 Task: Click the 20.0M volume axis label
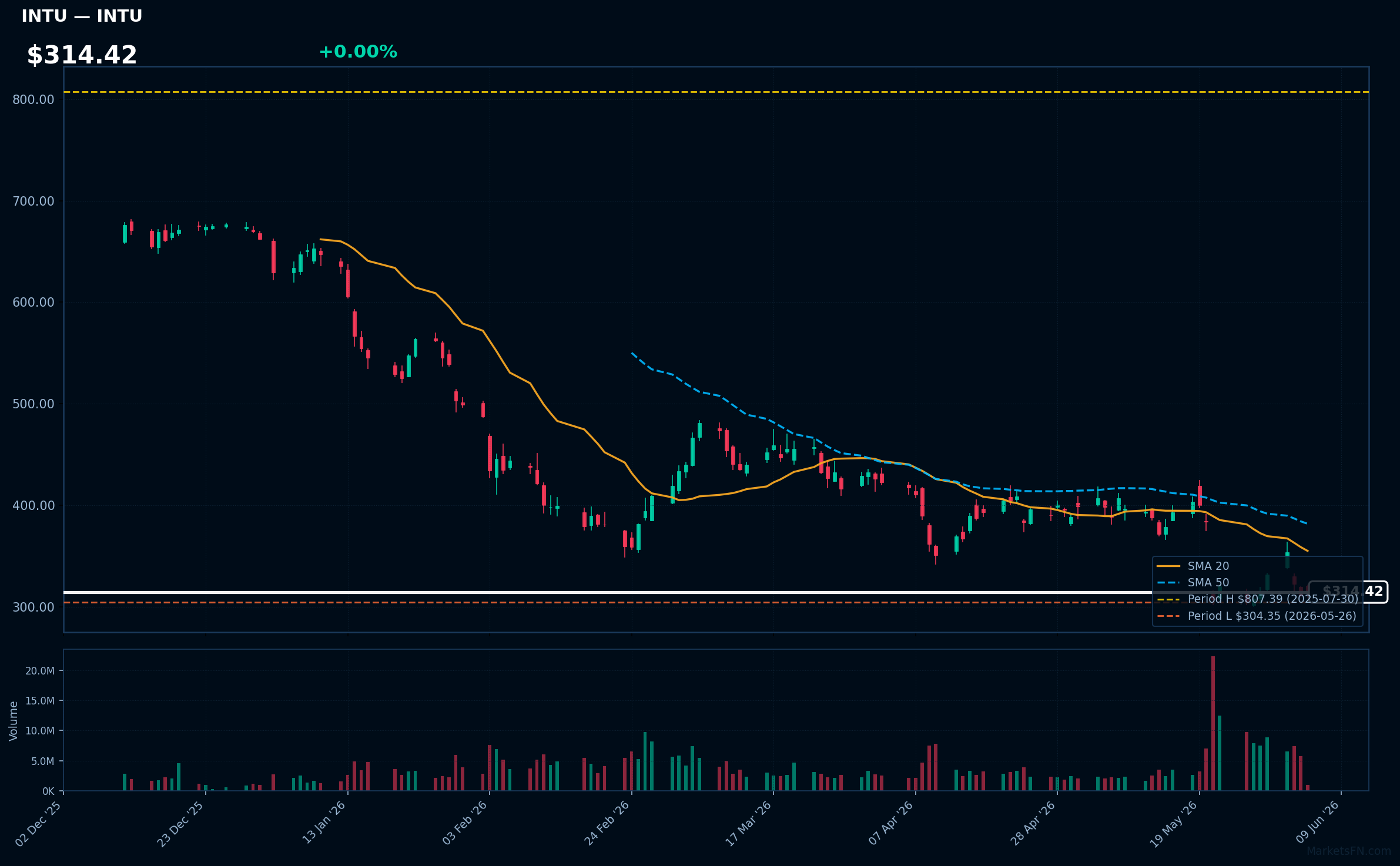pyautogui.click(x=40, y=670)
